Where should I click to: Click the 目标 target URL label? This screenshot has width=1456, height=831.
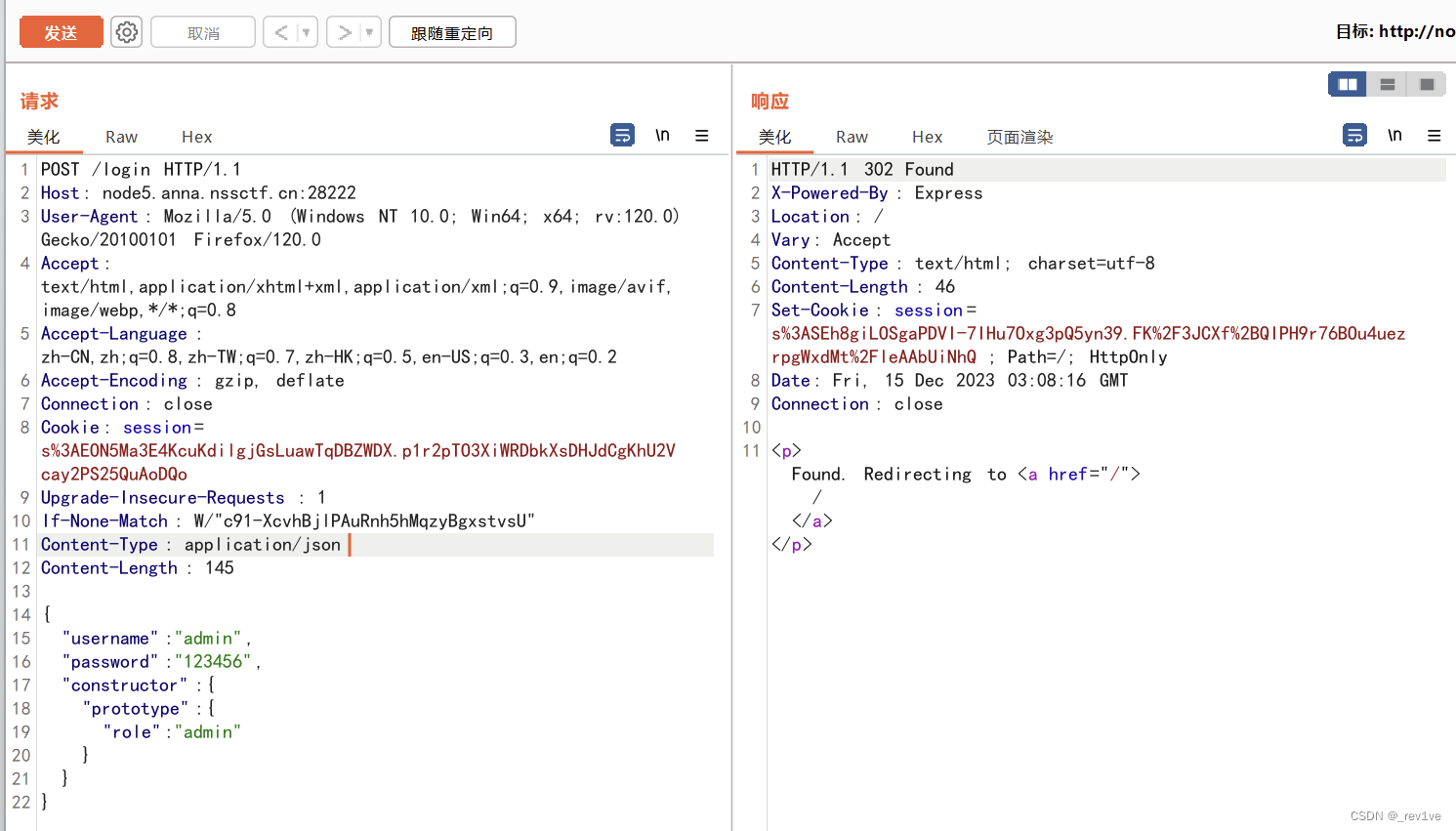click(1395, 31)
